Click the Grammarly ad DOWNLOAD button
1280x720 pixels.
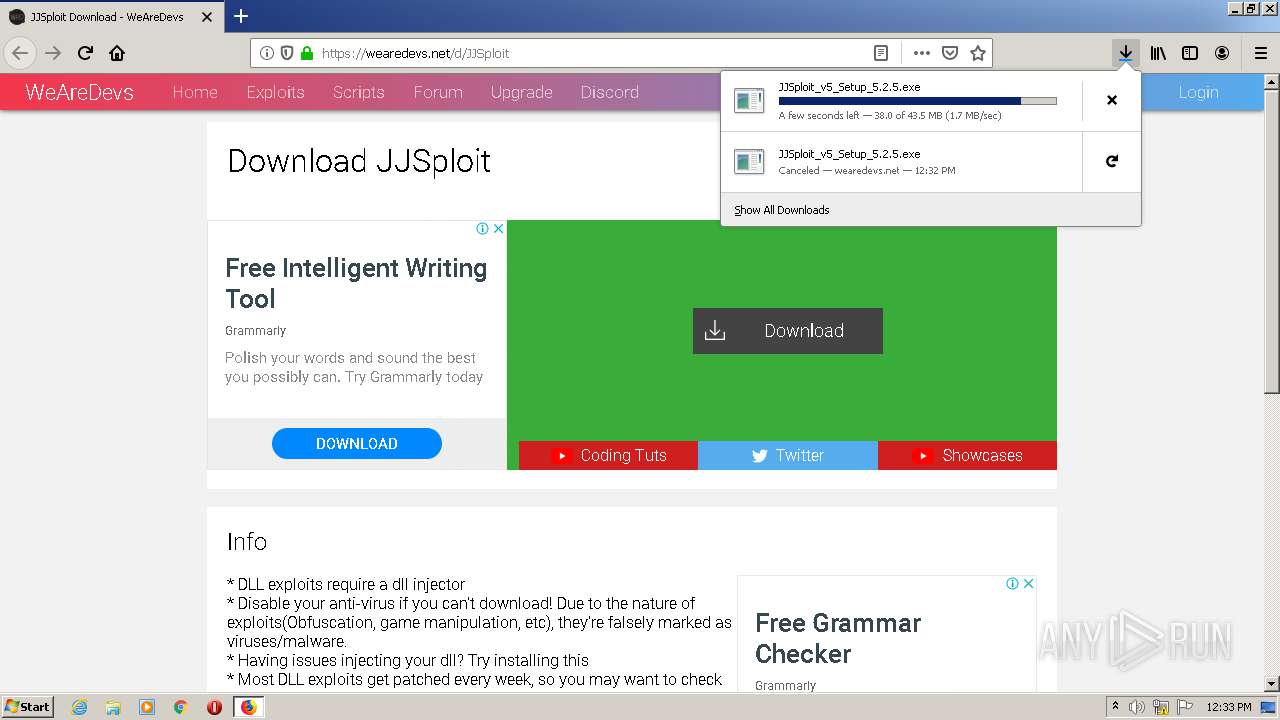click(357, 444)
